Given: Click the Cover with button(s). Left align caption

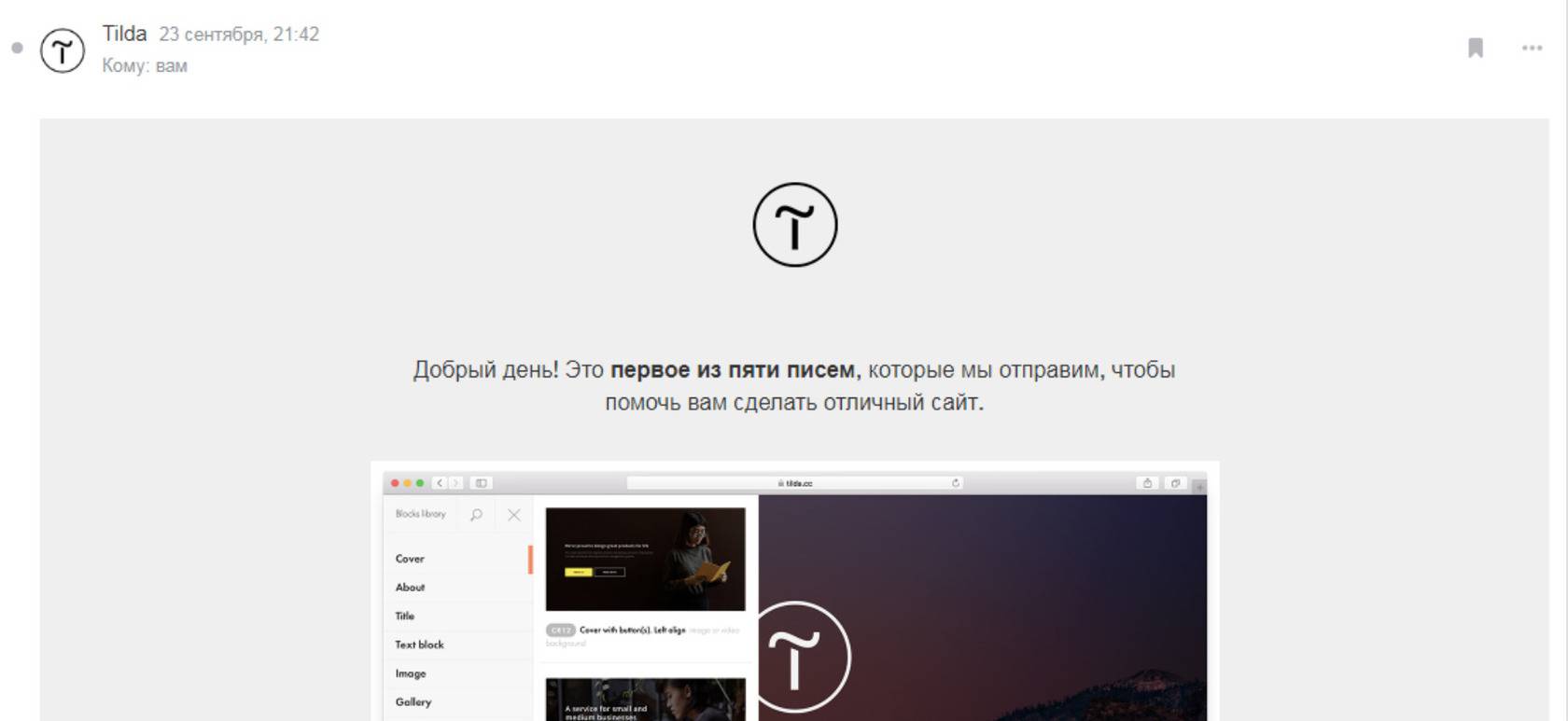Looking at the screenshot, I should (x=632, y=631).
